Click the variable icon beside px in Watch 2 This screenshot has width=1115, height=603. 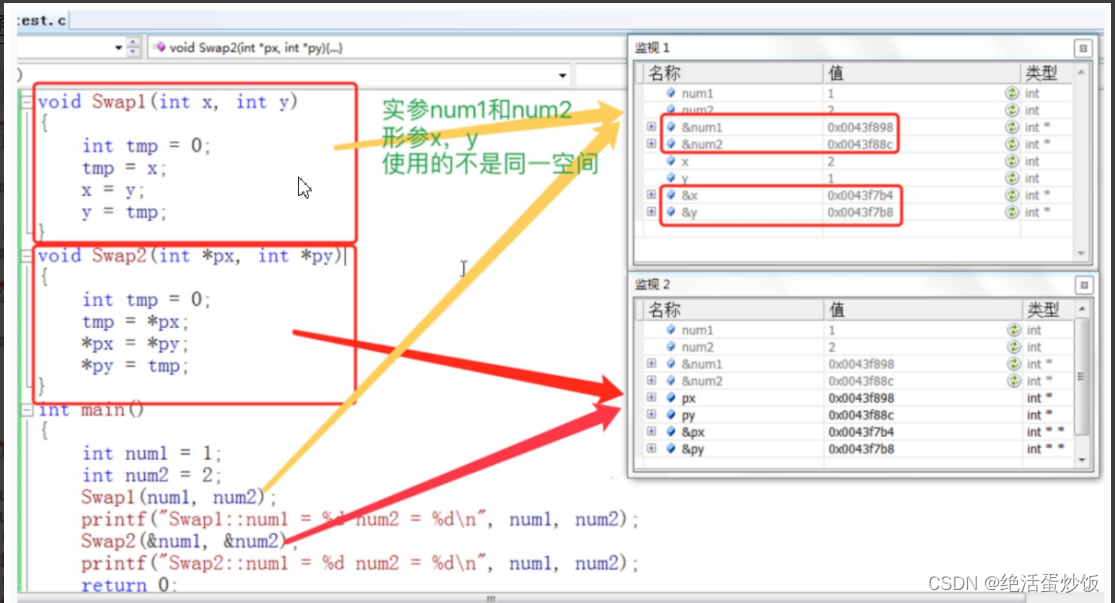(x=671, y=398)
